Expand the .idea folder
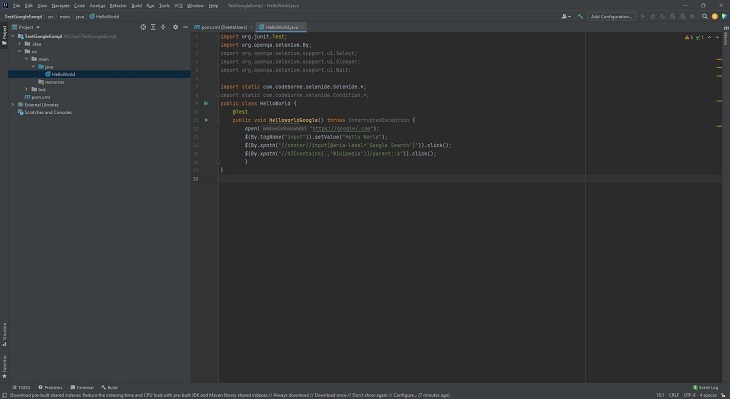Screen dimensions: 730x399 pyautogui.click(x=20, y=44)
